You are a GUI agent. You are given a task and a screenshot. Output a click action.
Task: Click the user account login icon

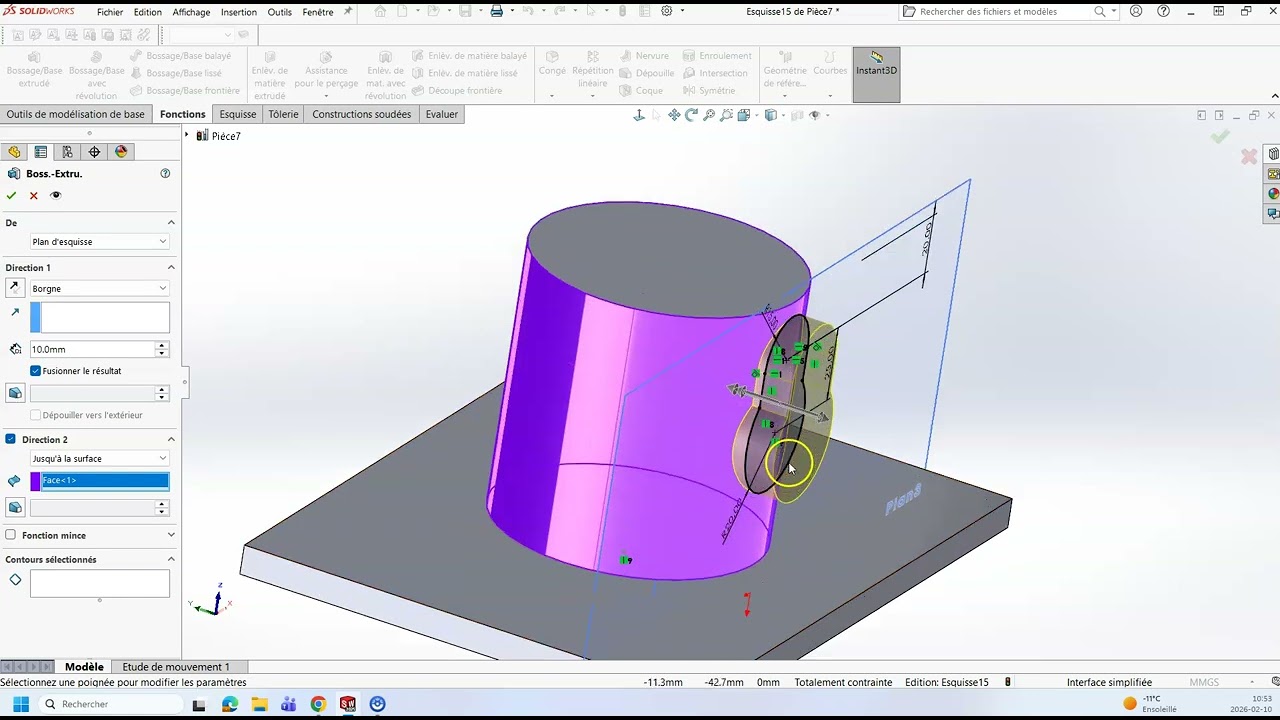1136,12
